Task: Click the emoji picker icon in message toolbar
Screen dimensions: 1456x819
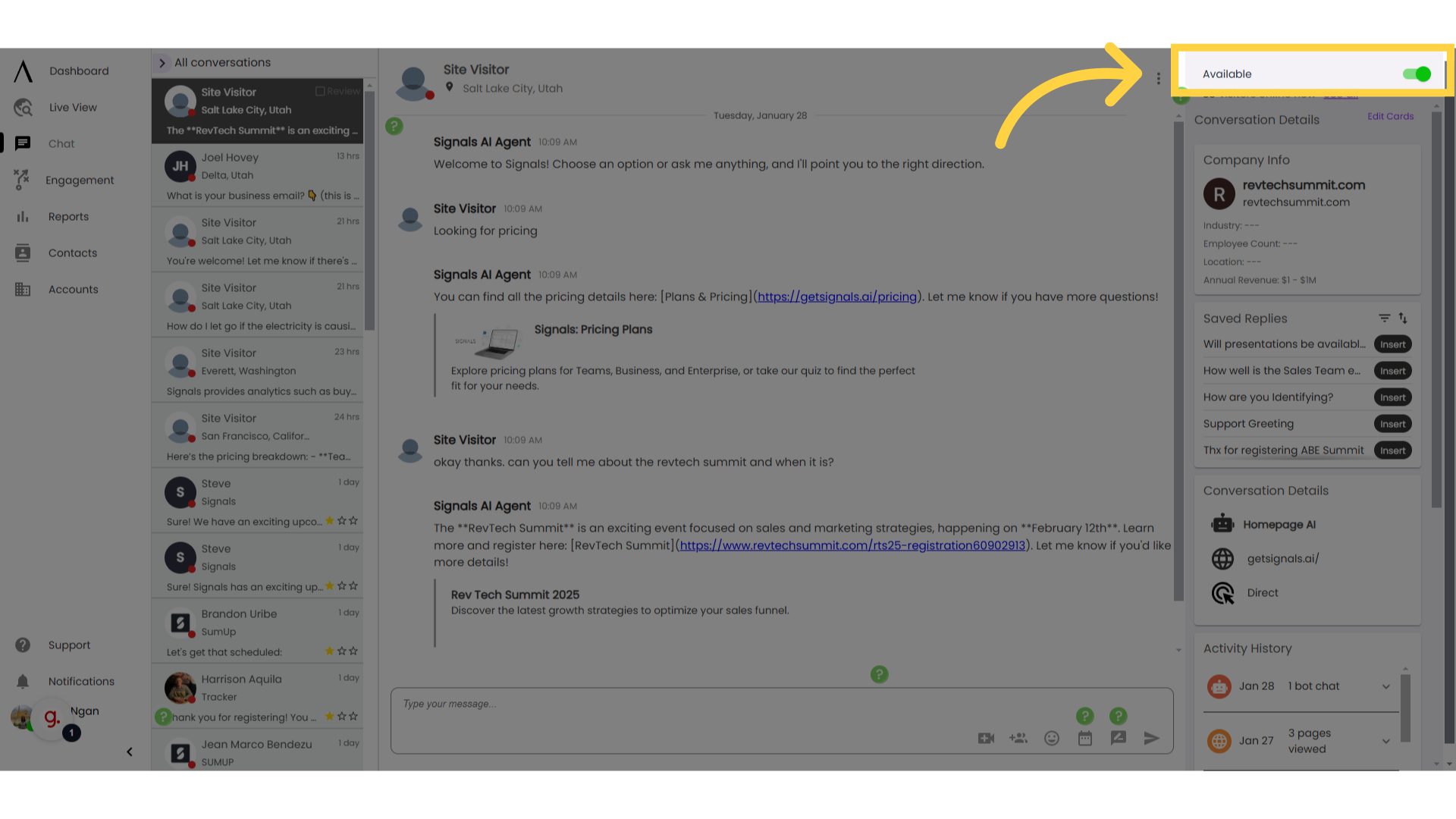Action: coord(1052,738)
